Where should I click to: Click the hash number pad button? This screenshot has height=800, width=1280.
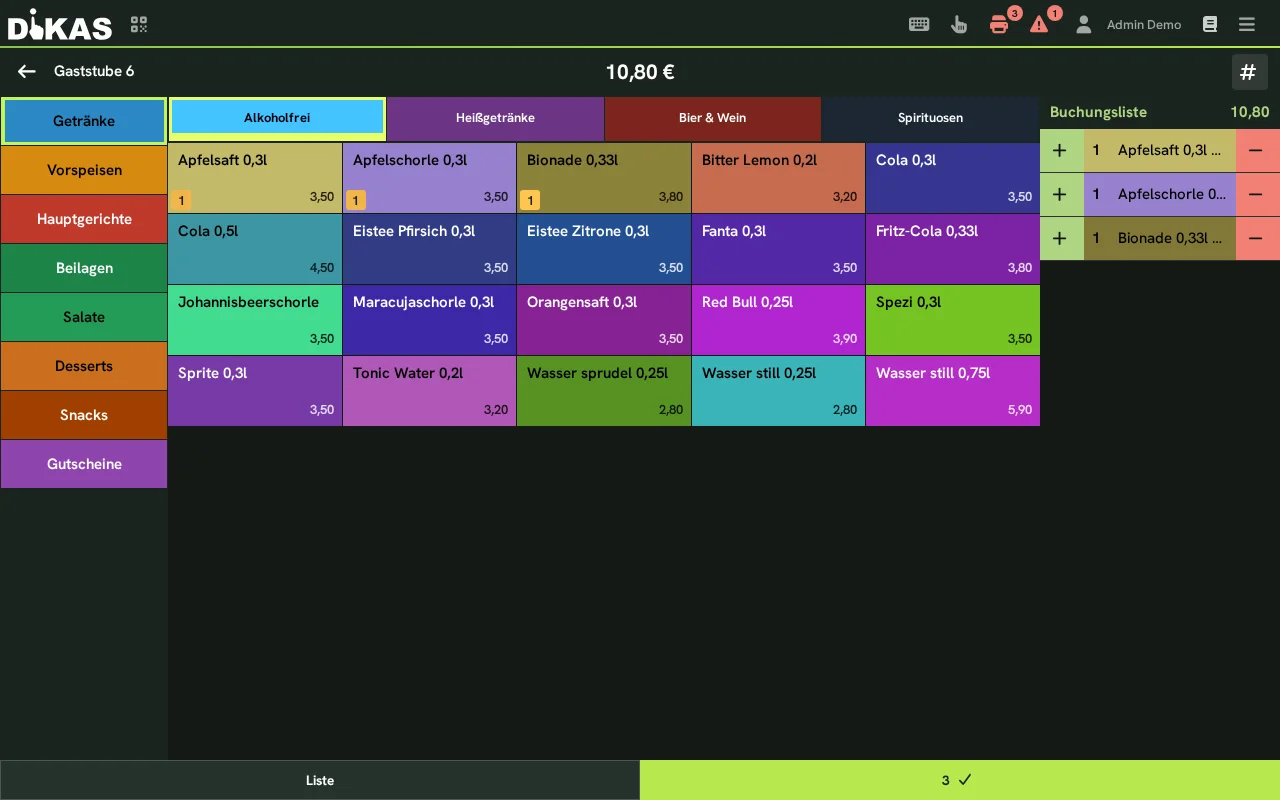[1248, 72]
